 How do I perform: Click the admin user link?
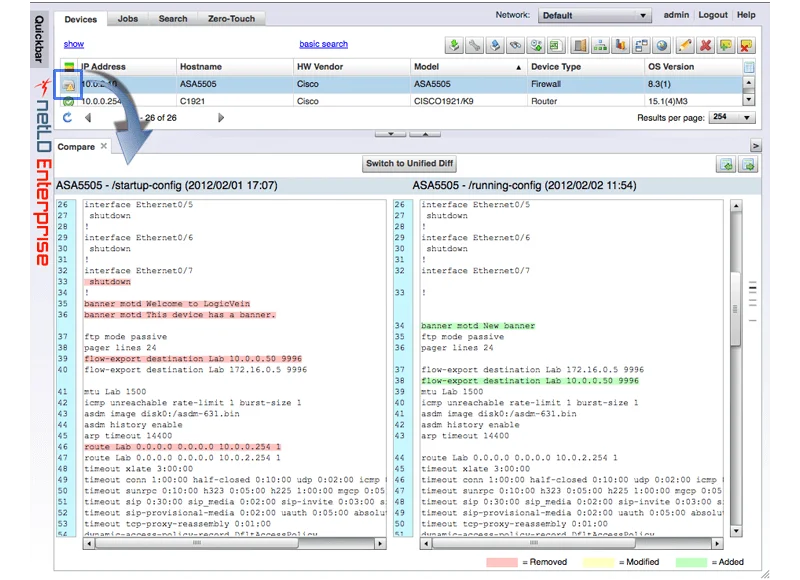[676, 15]
